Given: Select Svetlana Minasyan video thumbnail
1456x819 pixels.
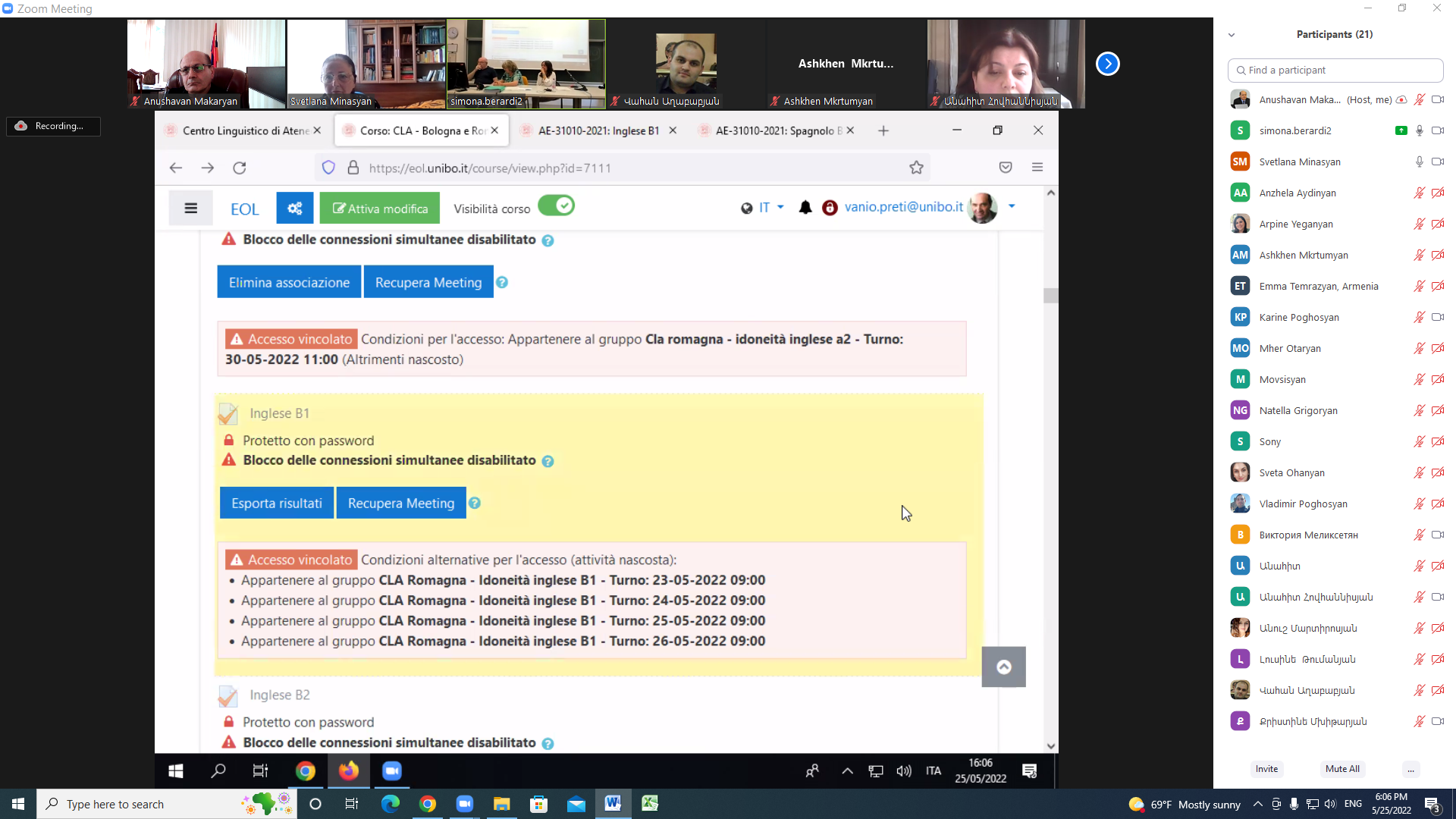Looking at the screenshot, I should click(366, 64).
